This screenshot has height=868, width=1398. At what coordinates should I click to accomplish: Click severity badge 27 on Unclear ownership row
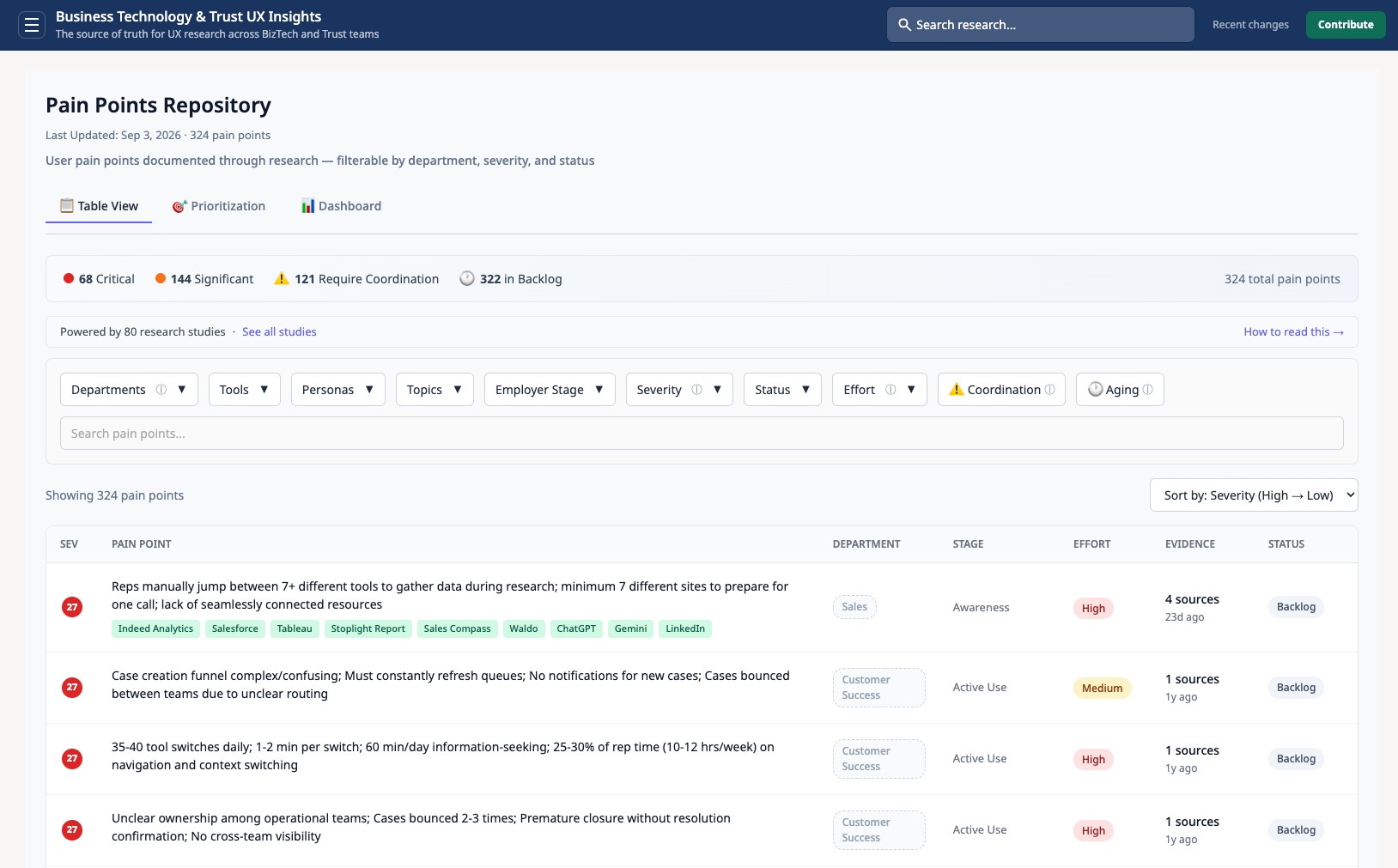click(72, 829)
